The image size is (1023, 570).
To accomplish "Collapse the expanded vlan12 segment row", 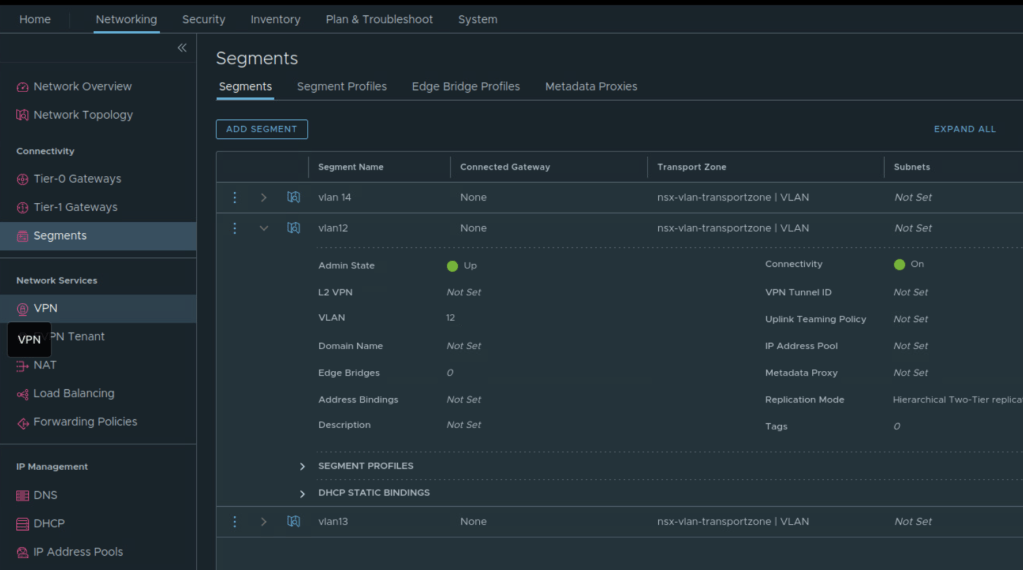I will 264,228.
